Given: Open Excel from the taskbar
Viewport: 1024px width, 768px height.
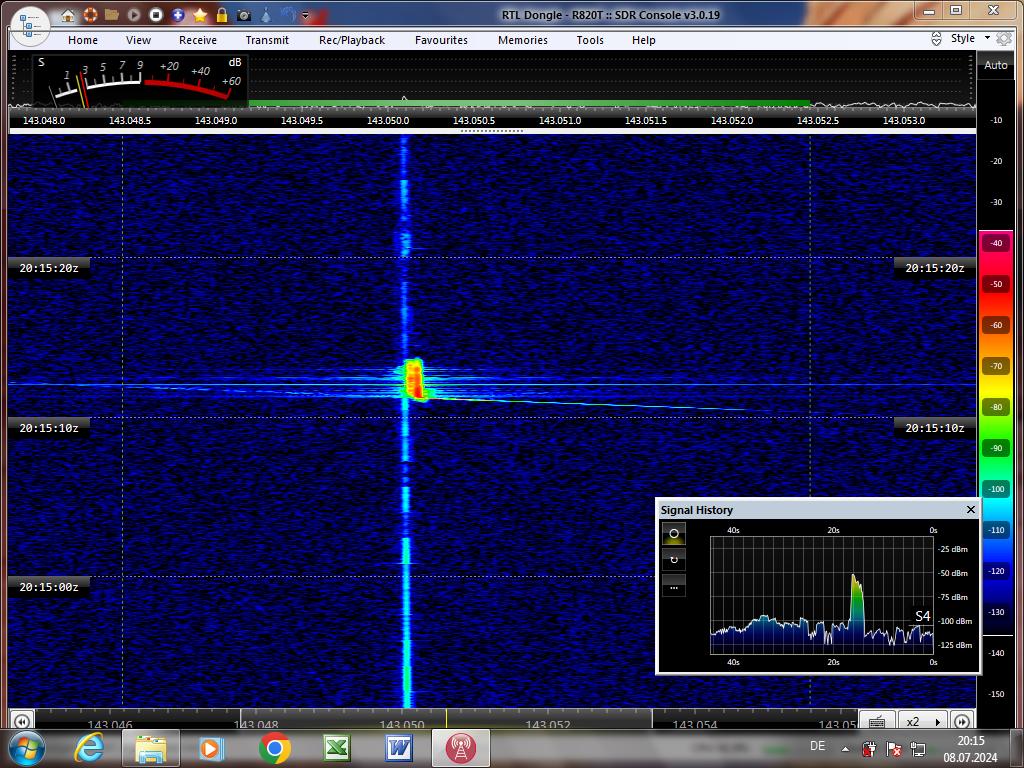Looking at the screenshot, I should coord(337,748).
